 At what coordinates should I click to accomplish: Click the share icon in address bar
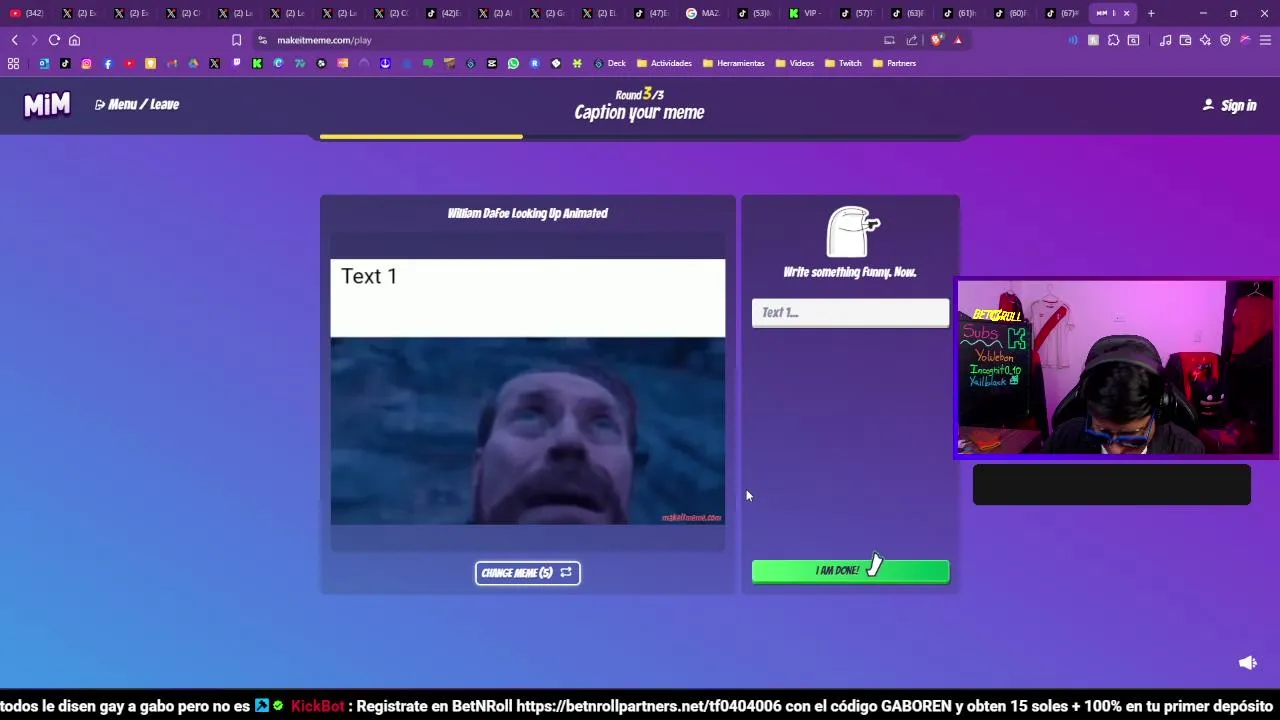coord(912,40)
